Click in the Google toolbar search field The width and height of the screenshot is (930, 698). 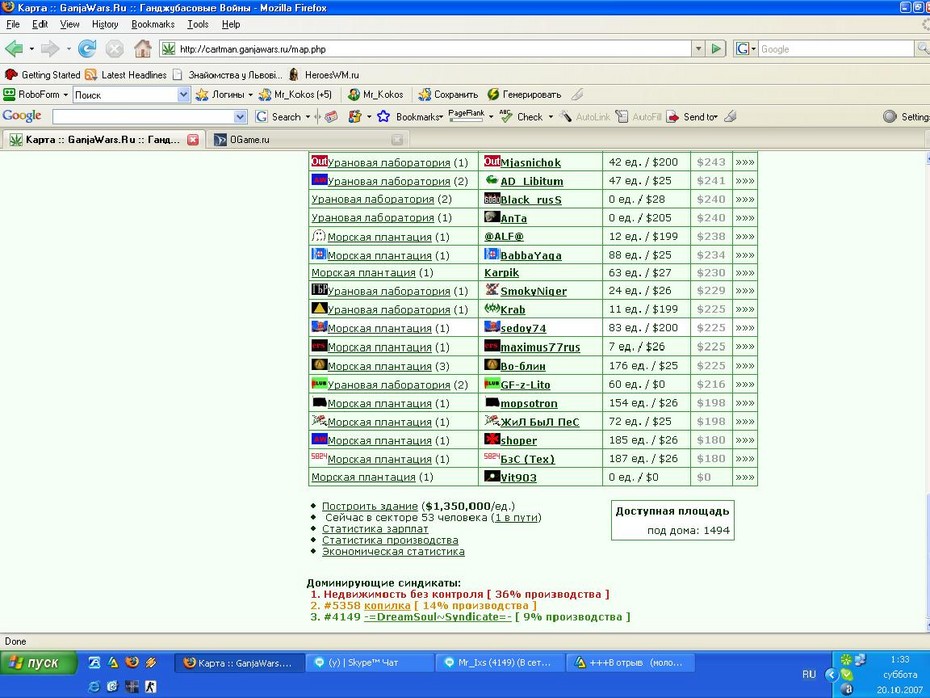coord(143,117)
